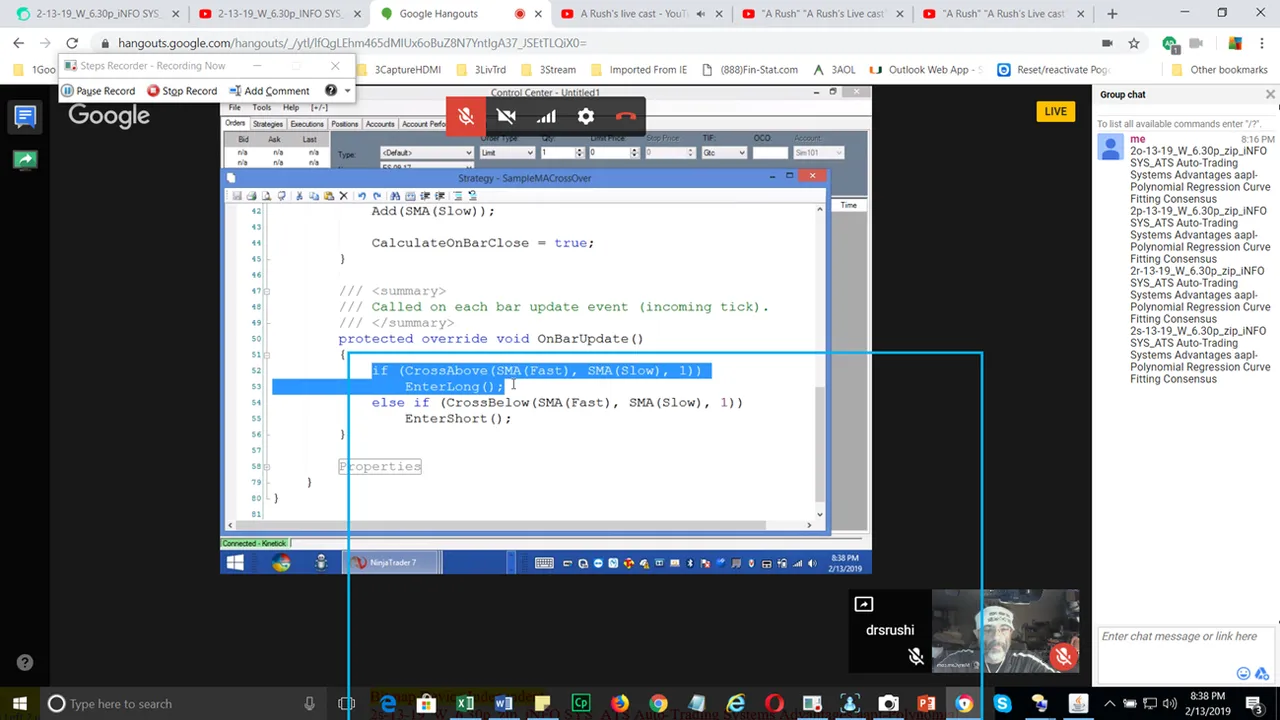Switch to Executions tab
The height and width of the screenshot is (720, 1280).
pyautogui.click(x=307, y=124)
